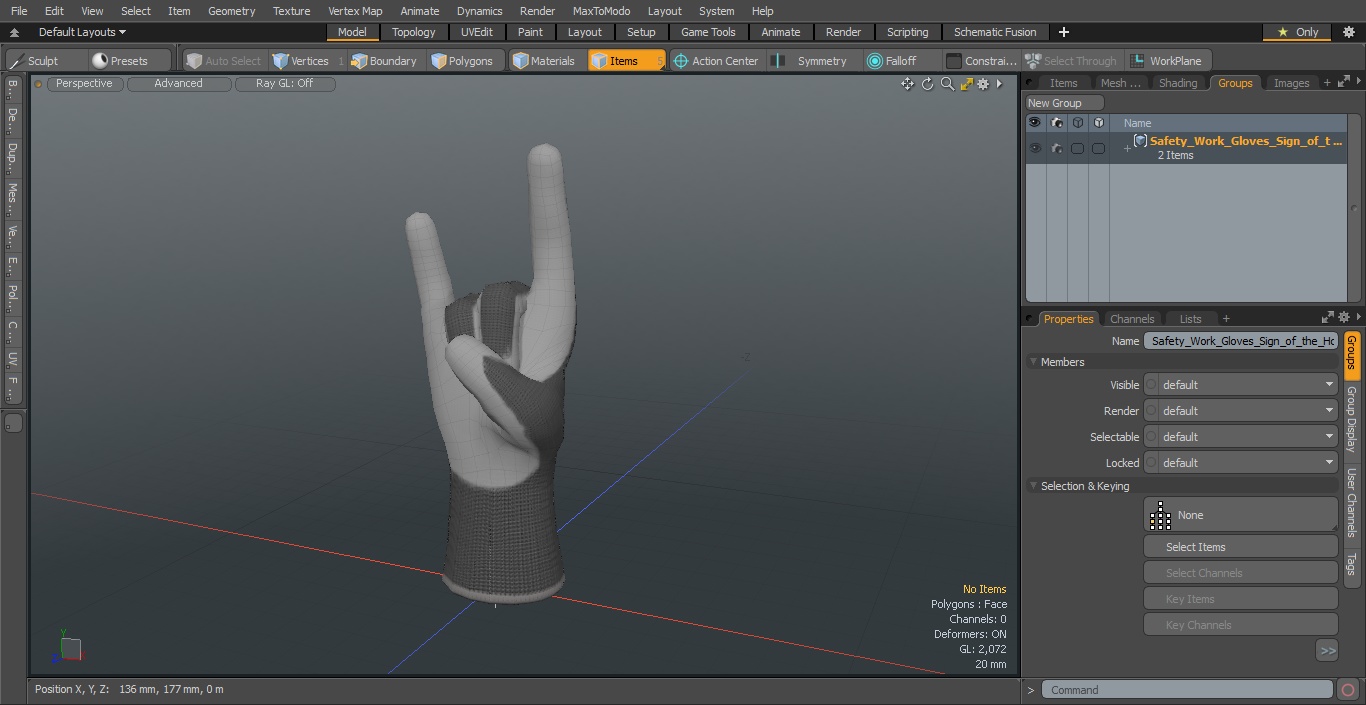Maximize the Properties panel
The width and height of the screenshot is (1366, 705).
point(1328,318)
